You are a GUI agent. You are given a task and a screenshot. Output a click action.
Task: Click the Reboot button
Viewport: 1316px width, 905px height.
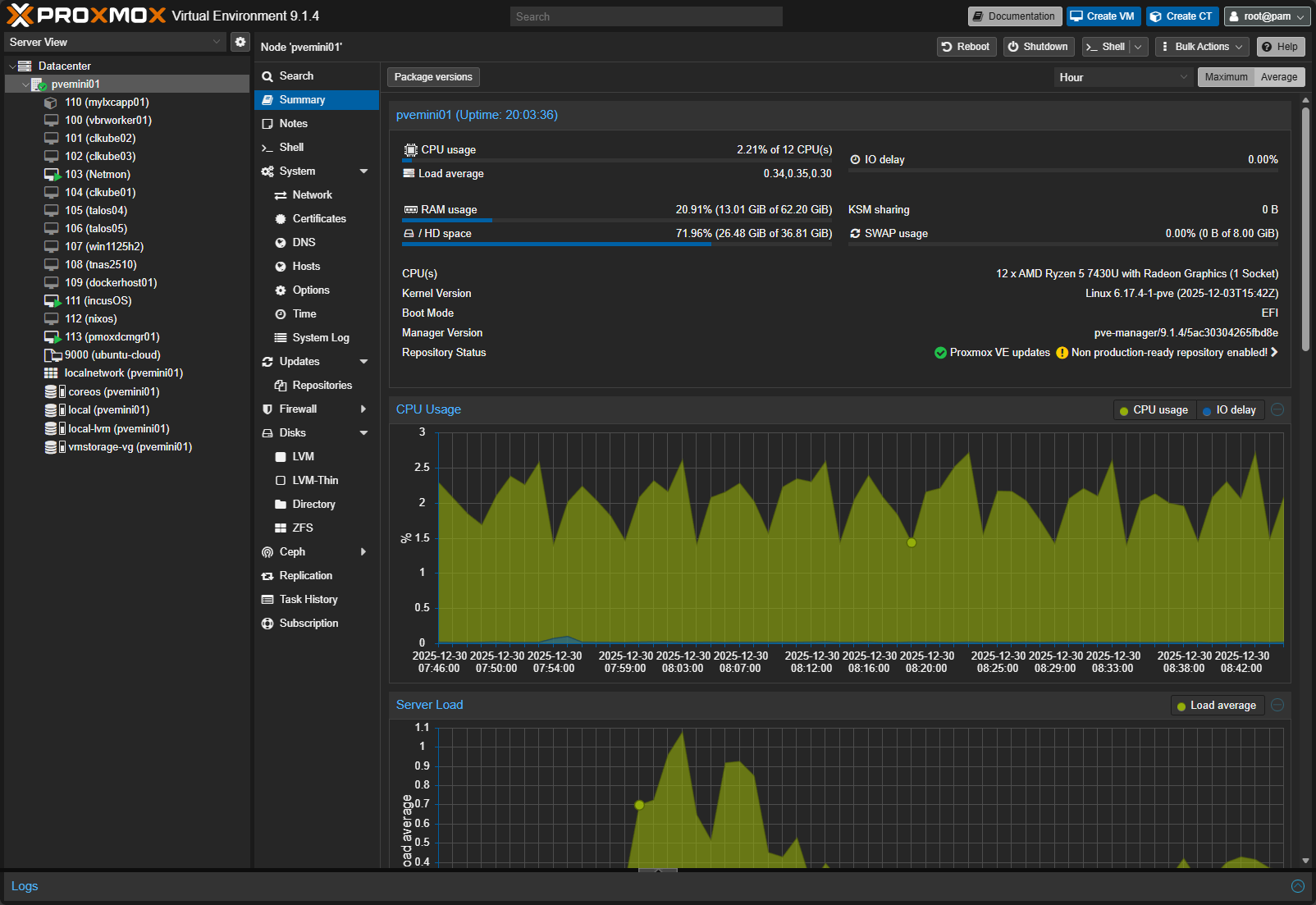pyautogui.click(x=966, y=47)
